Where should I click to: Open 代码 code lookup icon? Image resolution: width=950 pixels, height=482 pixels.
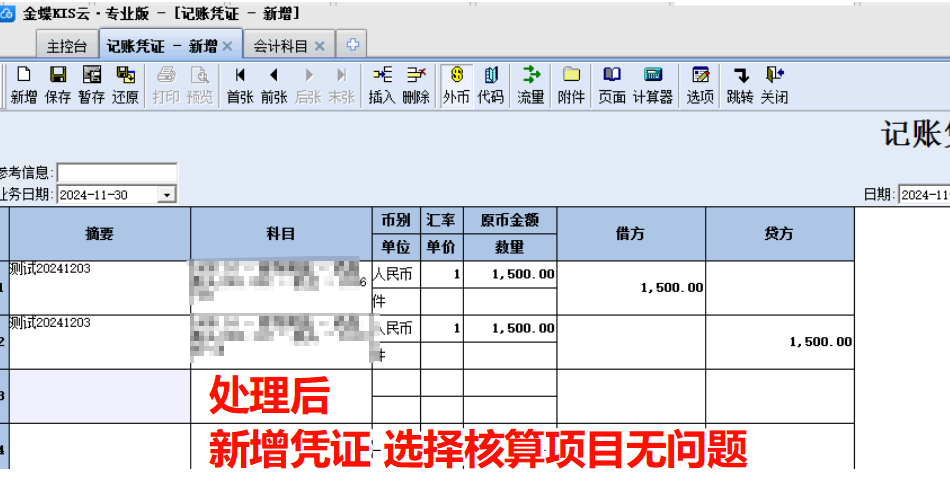coord(490,85)
